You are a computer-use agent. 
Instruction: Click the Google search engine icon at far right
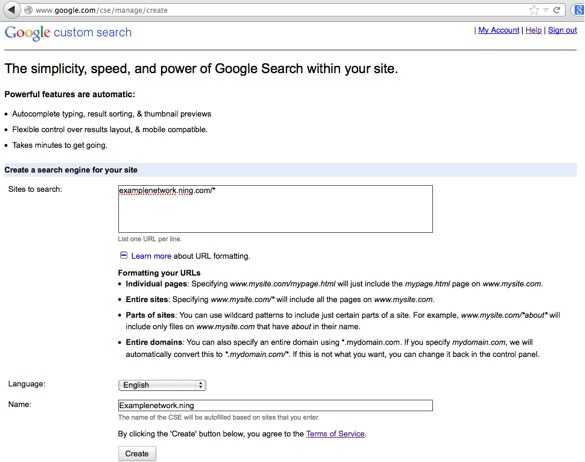click(579, 10)
